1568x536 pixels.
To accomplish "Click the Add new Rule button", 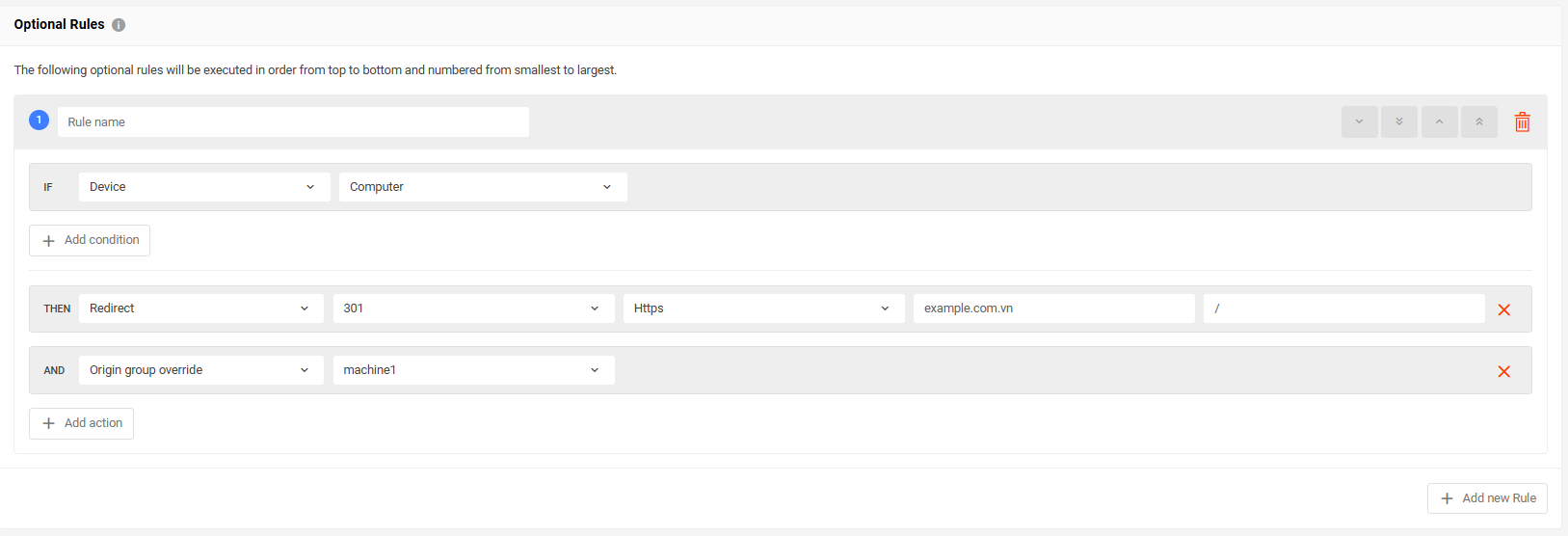I will point(1487,498).
